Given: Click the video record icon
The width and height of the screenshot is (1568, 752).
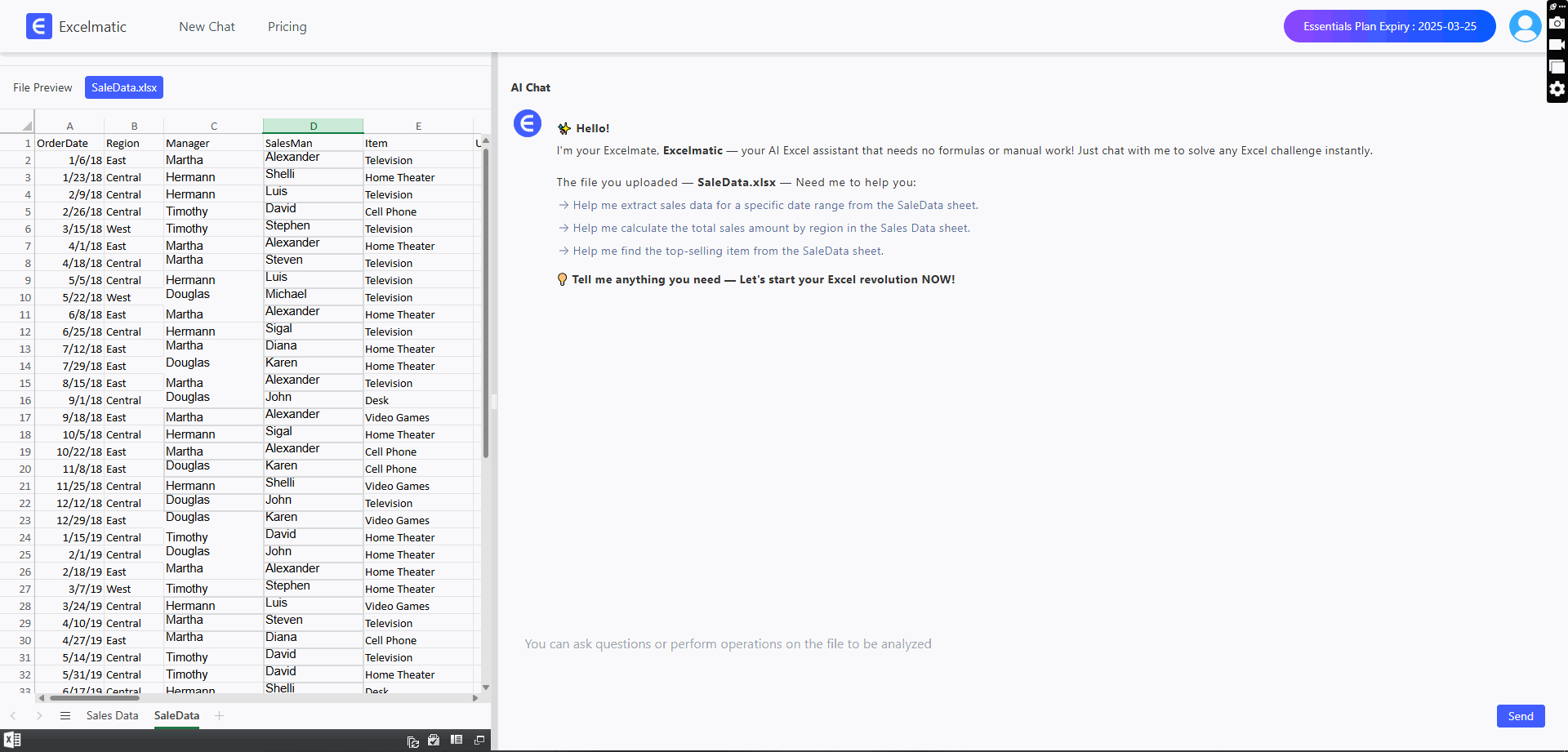Looking at the screenshot, I should 1557,45.
